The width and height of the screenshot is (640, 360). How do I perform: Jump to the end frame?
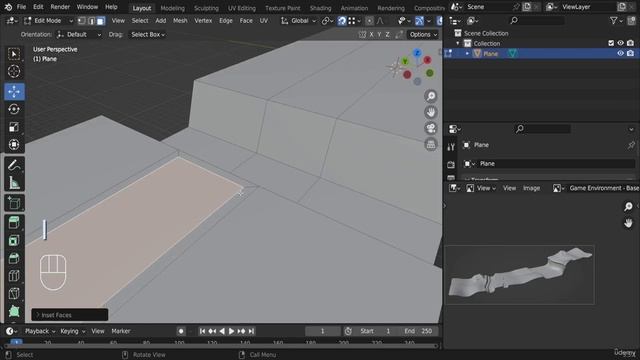point(251,331)
